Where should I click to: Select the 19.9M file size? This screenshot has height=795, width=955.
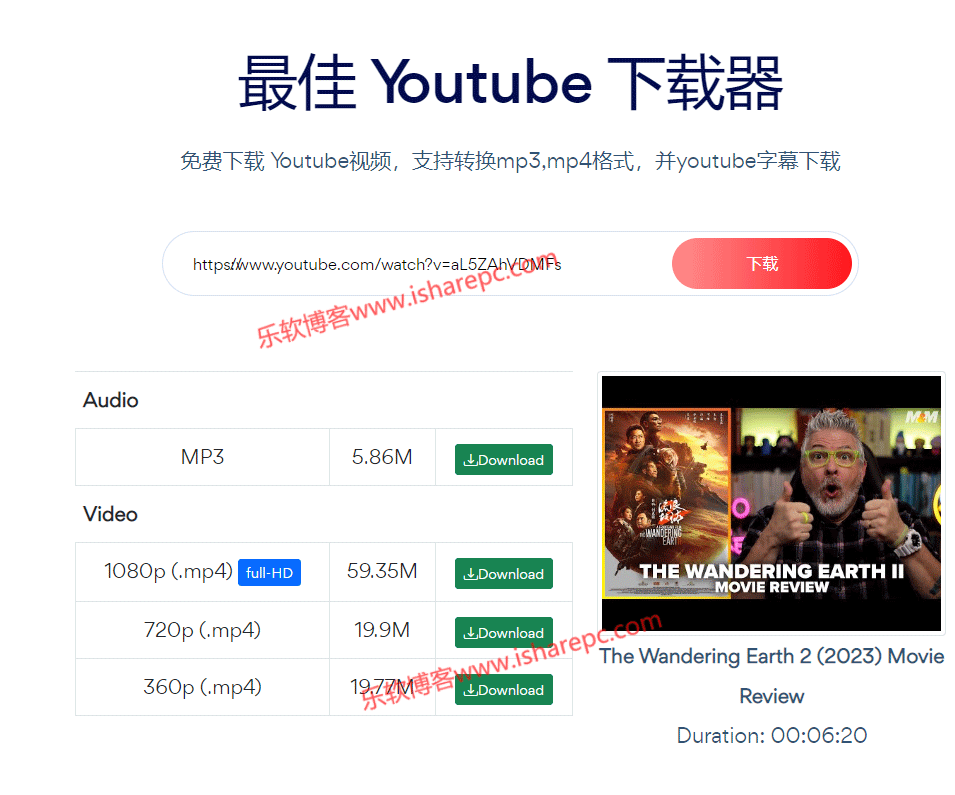(x=382, y=630)
